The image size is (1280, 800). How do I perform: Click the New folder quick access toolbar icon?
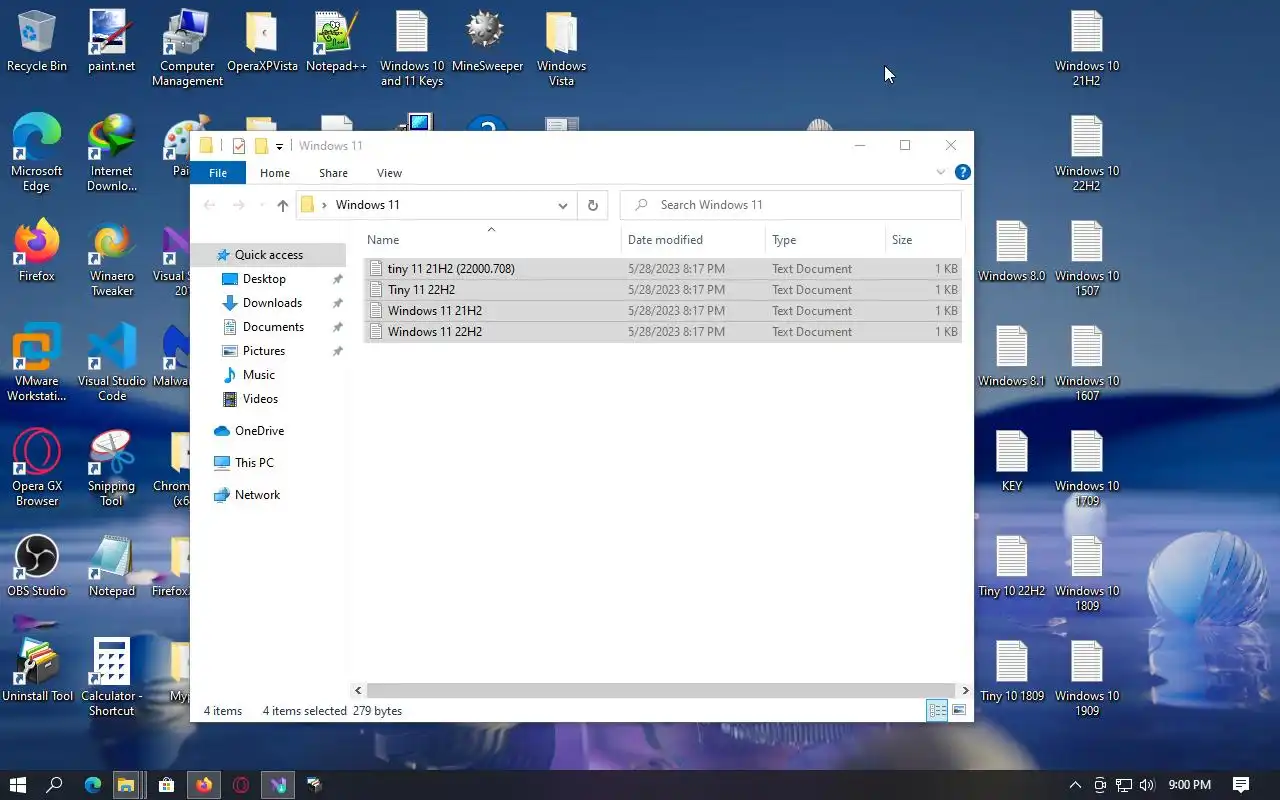(x=261, y=146)
